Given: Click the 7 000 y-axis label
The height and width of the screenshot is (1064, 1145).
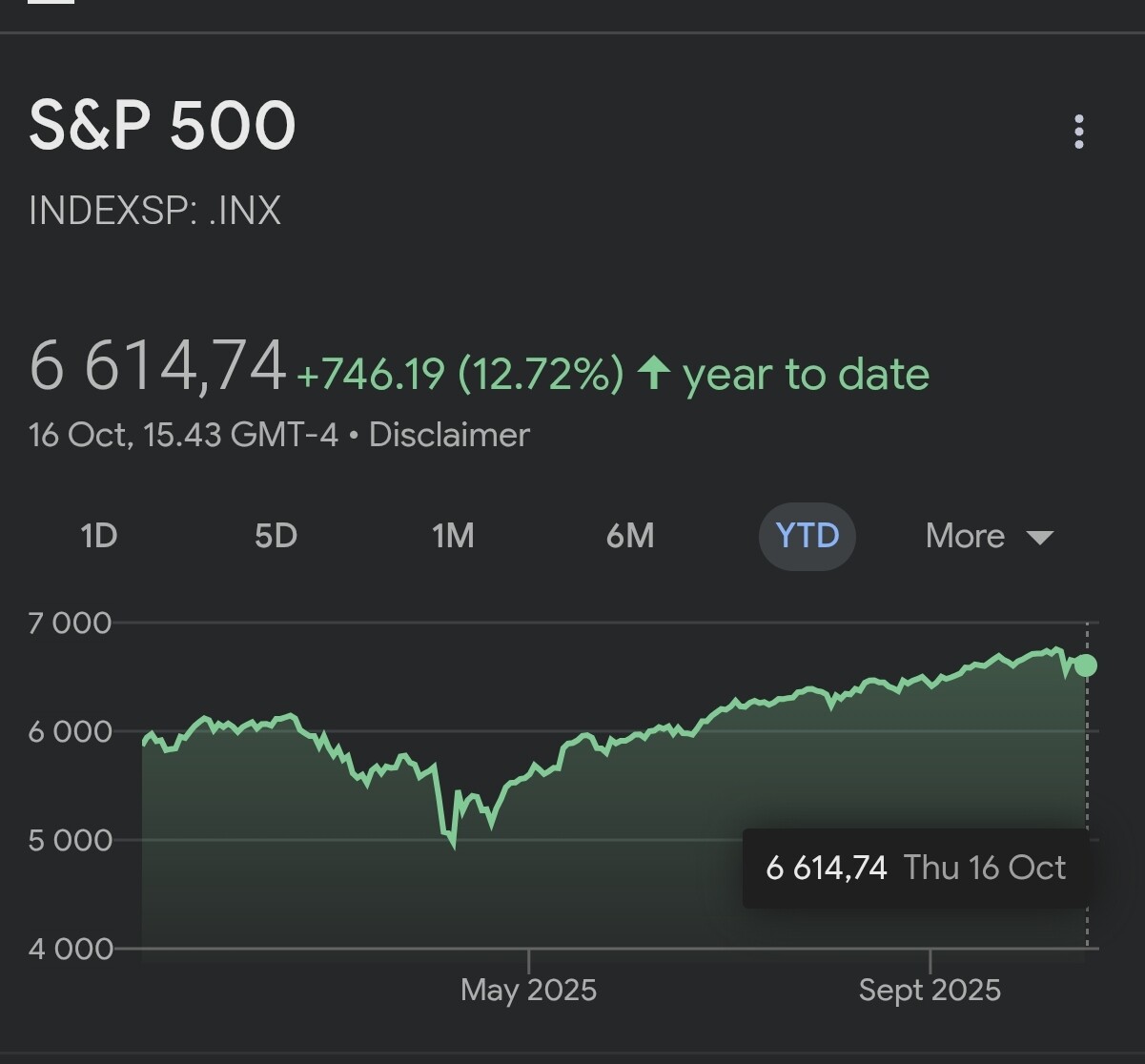Looking at the screenshot, I should [71, 623].
